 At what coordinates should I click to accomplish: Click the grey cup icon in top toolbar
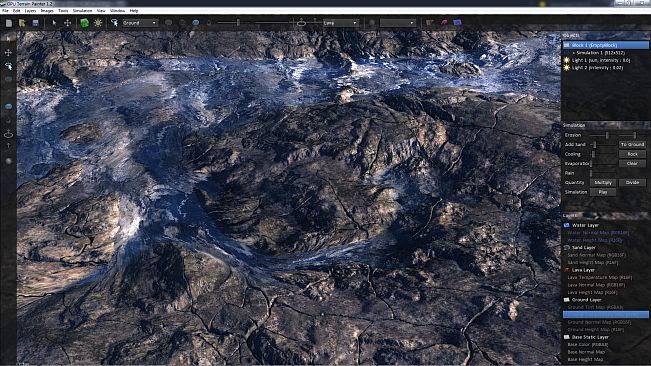(x=430, y=22)
